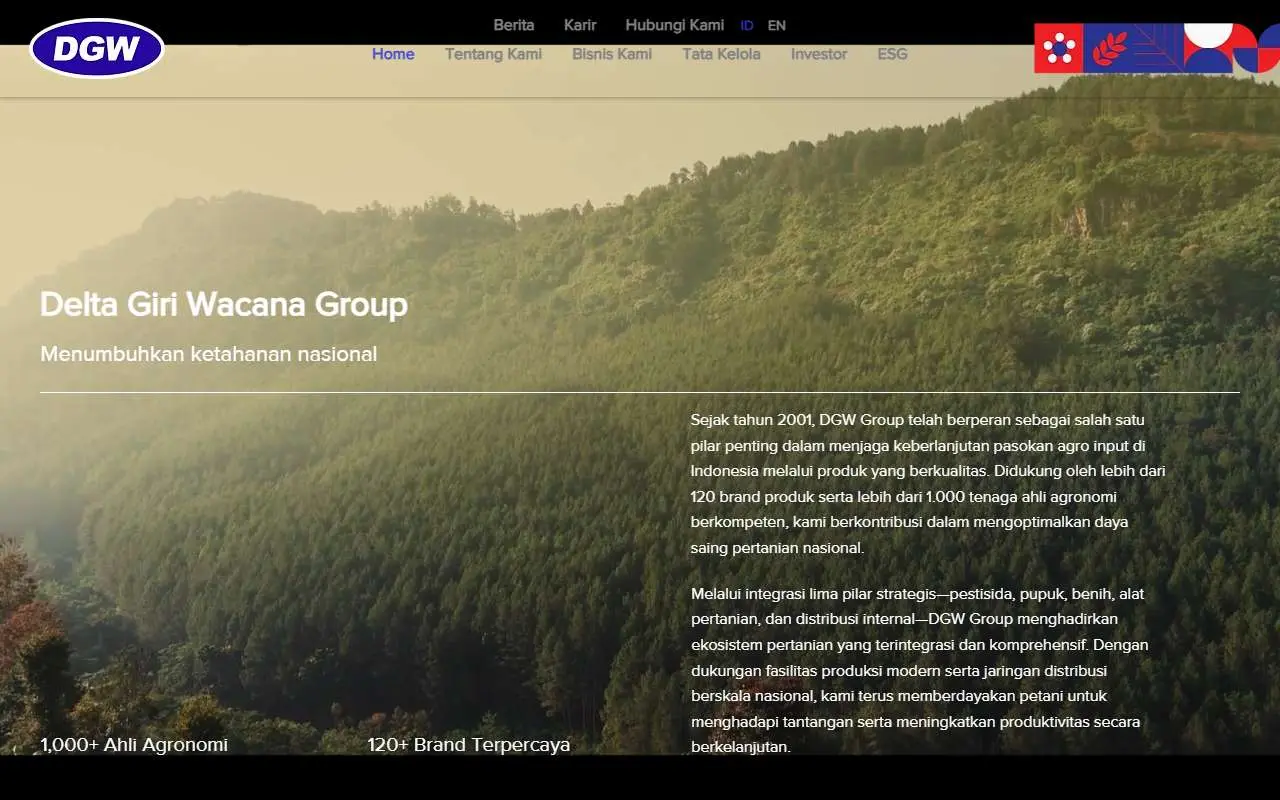The image size is (1280, 800).
Task: Open the Tata Kelola menu
Action: pyautogui.click(x=721, y=54)
